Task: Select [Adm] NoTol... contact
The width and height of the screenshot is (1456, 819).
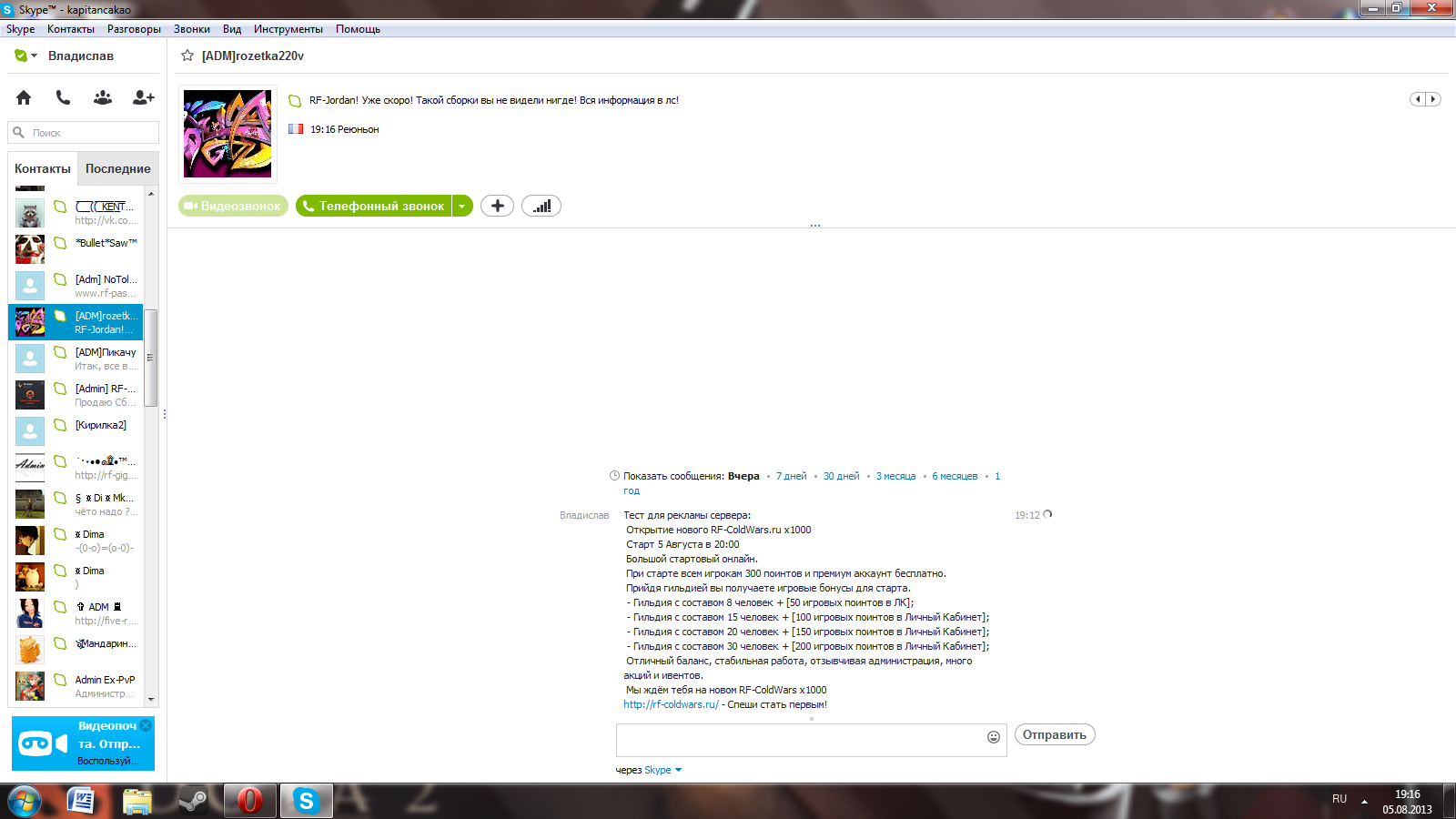Action: coord(76,286)
